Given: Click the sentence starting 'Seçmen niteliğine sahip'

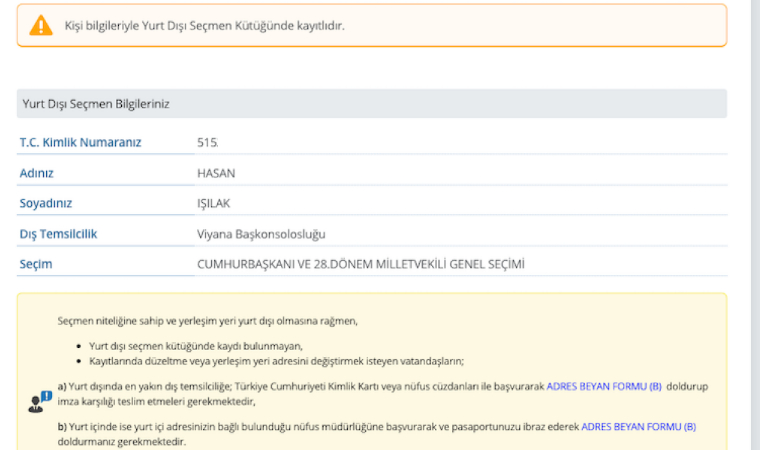Looking at the screenshot, I should tap(207, 321).
